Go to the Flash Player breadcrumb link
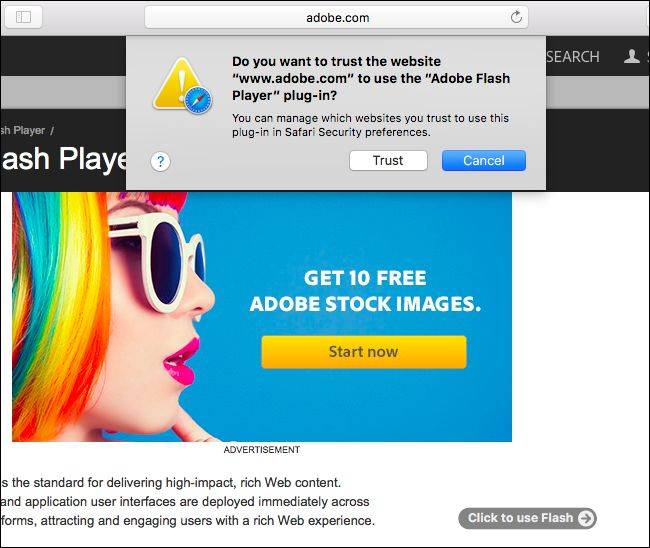The height and width of the screenshot is (548, 650). coord(23,131)
